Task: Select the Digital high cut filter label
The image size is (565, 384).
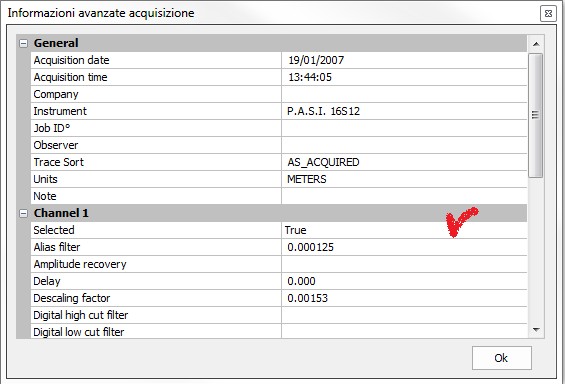Action: (80, 315)
